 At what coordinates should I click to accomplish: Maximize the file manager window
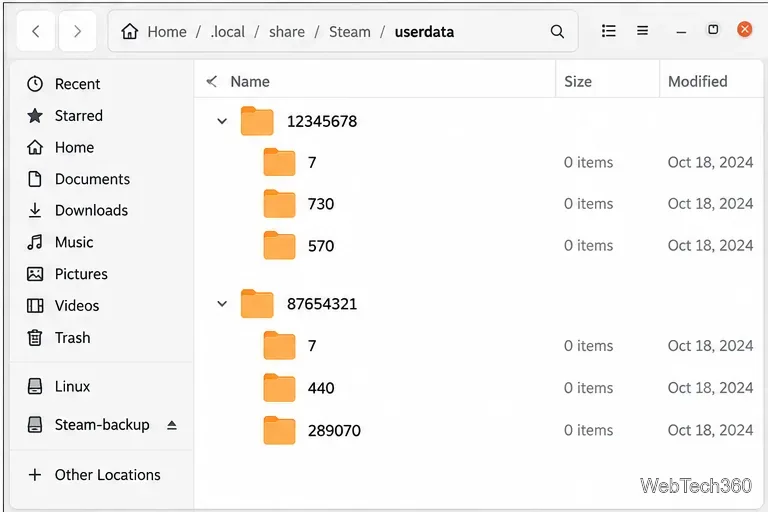(x=713, y=30)
